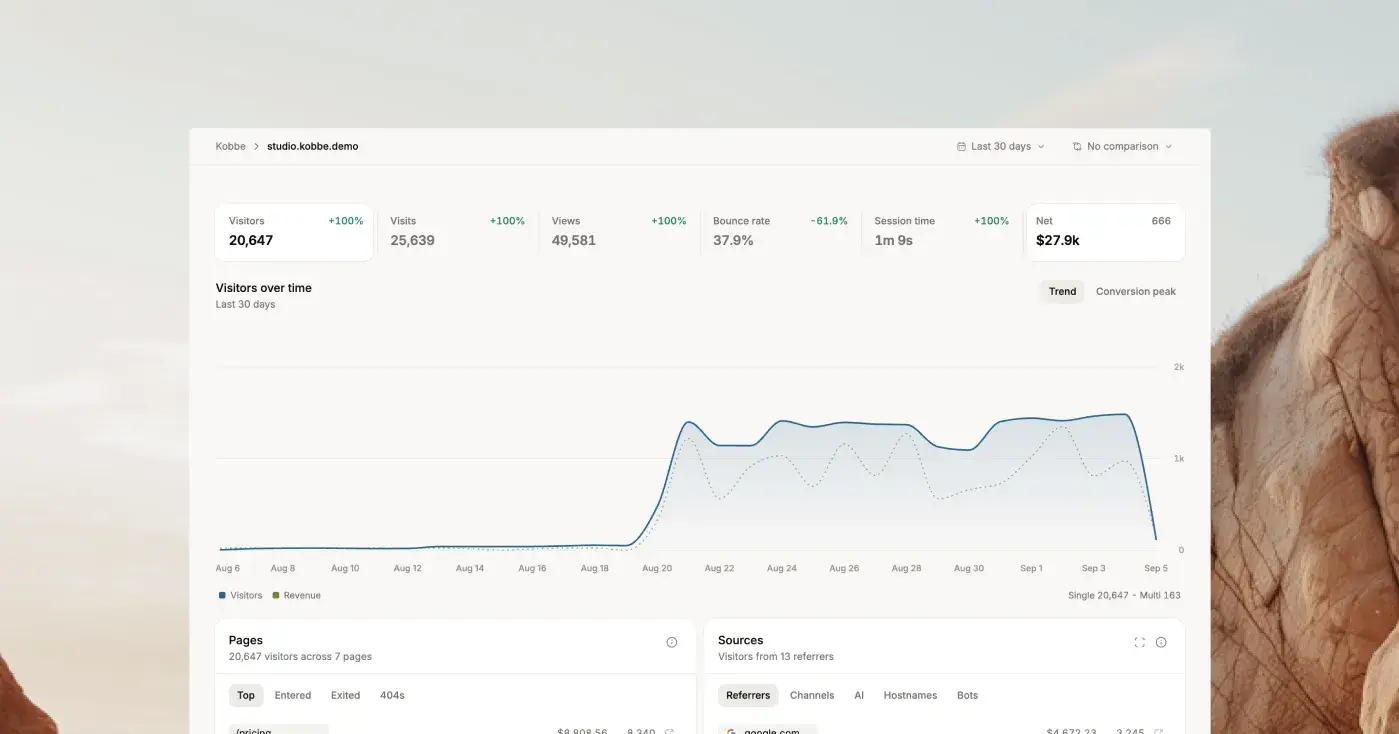Click the 2k y-axis label

coord(1179,367)
